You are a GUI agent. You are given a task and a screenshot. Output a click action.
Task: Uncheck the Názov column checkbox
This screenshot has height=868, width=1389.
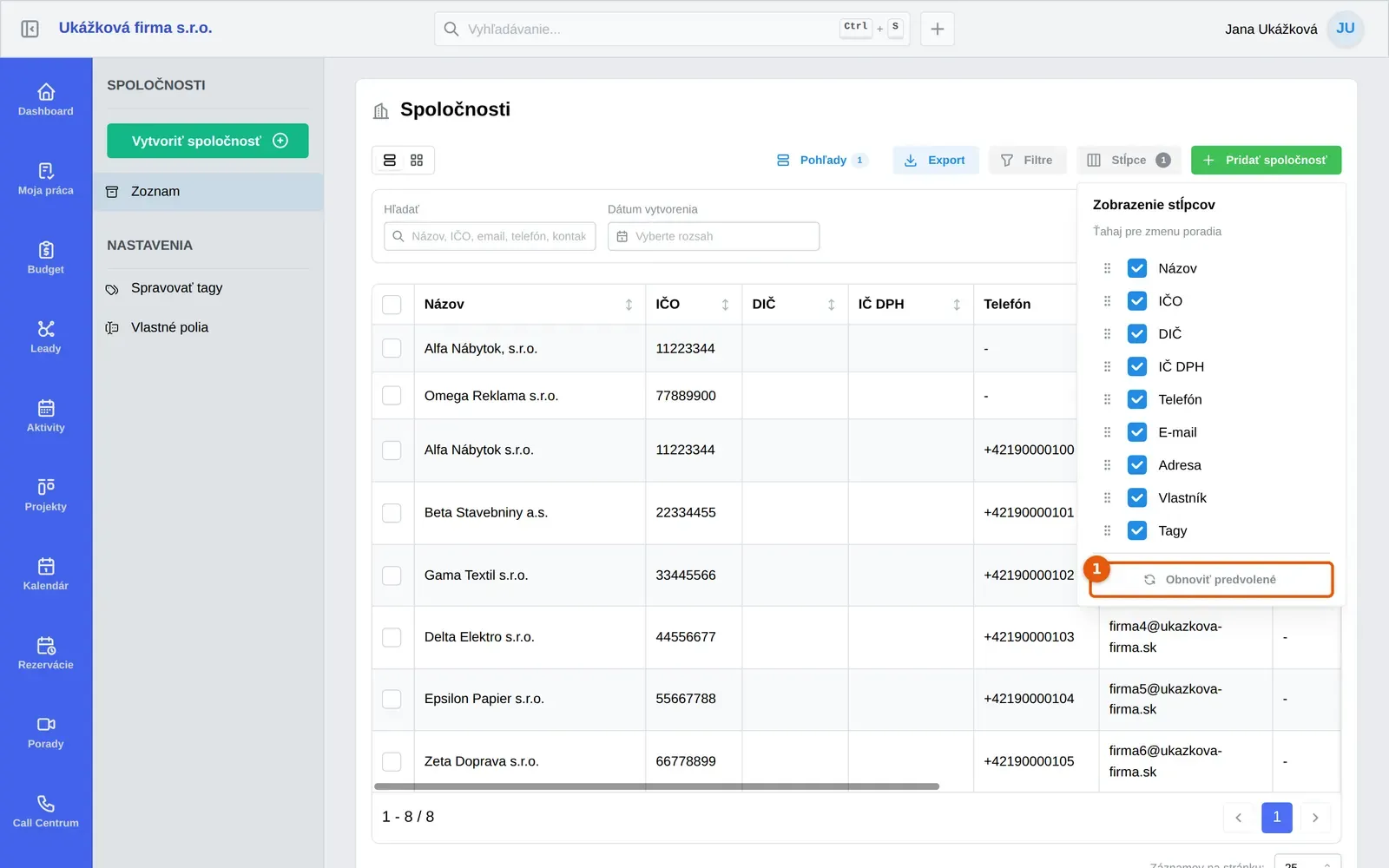coord(1137,268)
